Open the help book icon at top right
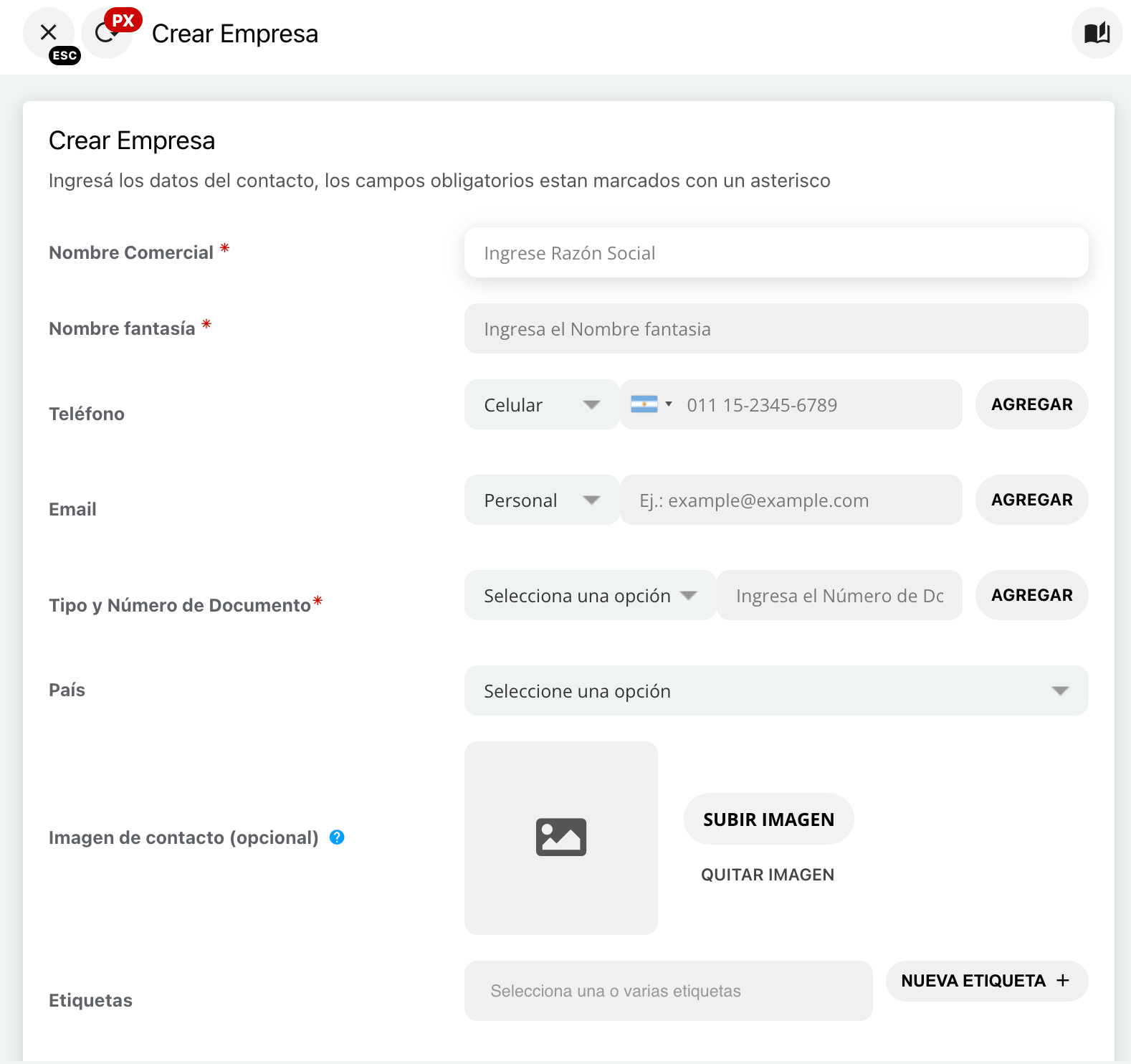The width and height of the screenshot is (1131, 1064). 1097,33
